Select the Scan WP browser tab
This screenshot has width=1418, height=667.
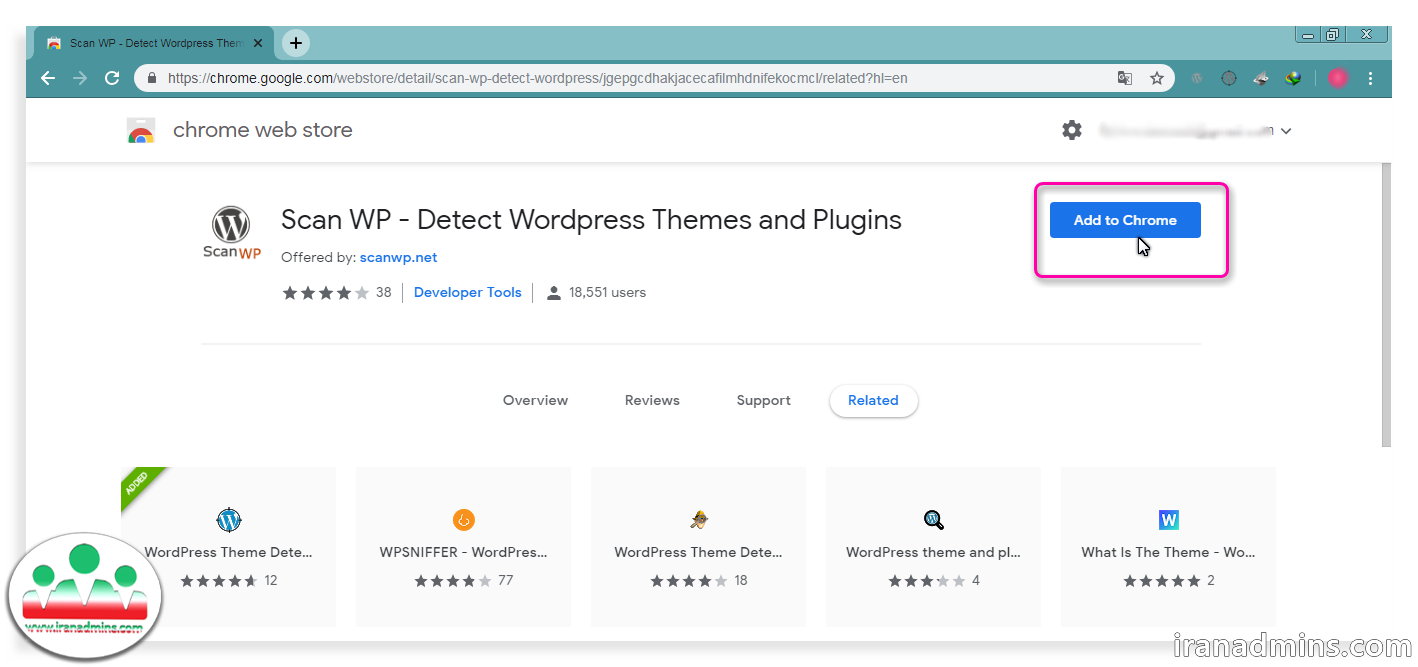click(155, 43)
